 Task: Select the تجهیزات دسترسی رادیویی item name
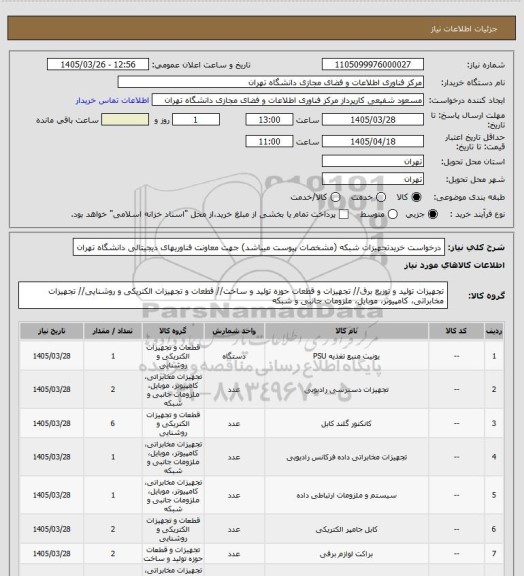point(346,389)
